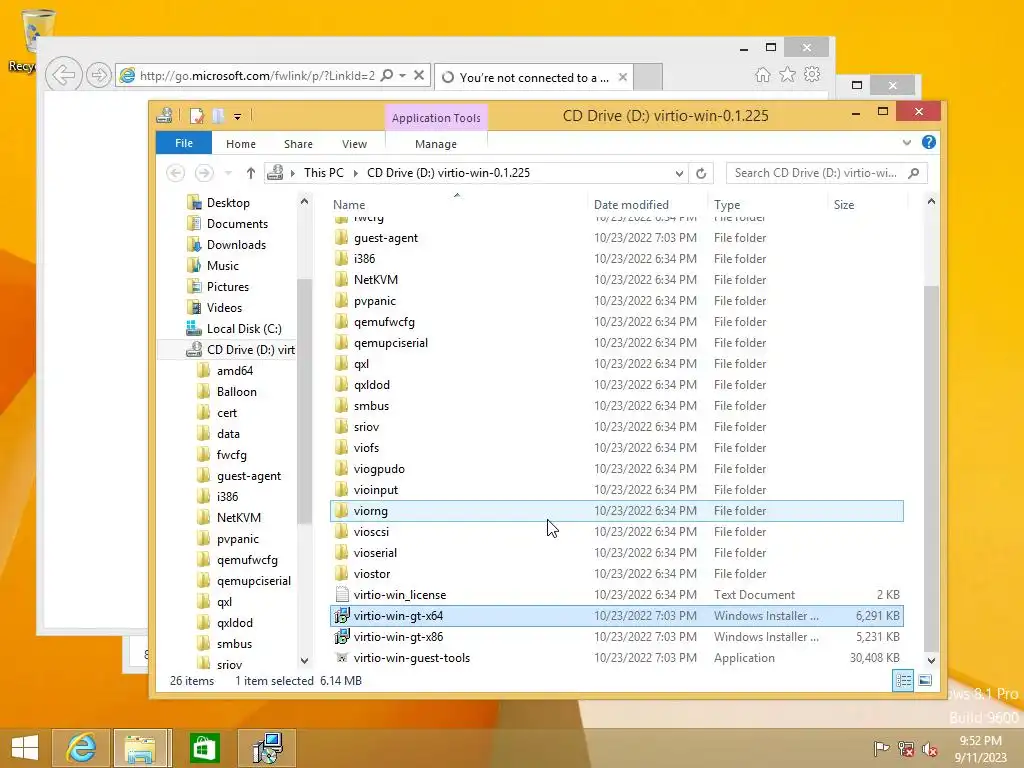This screenshot has height=768, width=1024.
Task: Select Videos in the navigation pane
Action: pyautogui.click(x=224, y=307)
